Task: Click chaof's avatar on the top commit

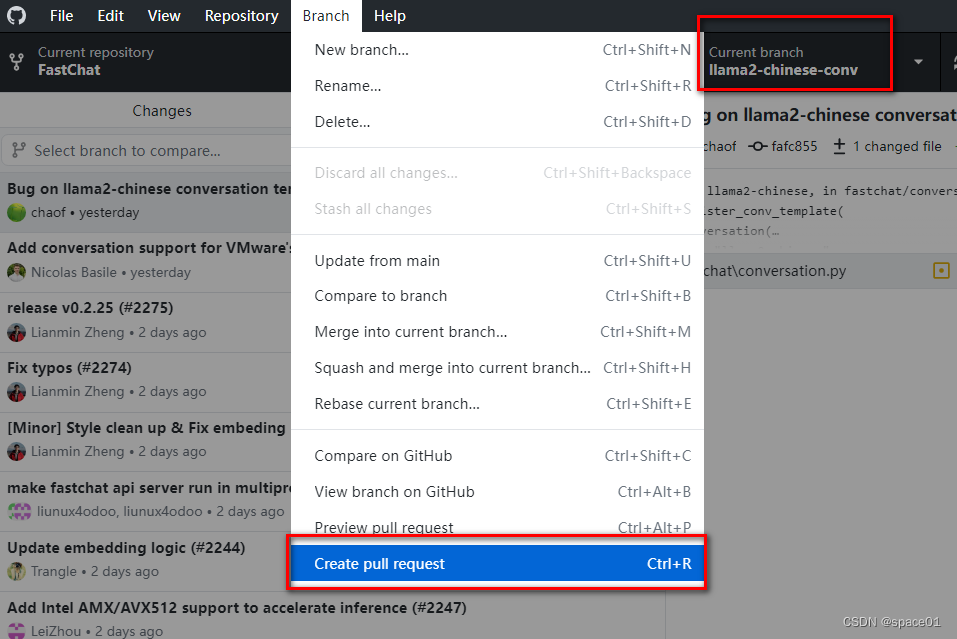Action: click(17, 212)
